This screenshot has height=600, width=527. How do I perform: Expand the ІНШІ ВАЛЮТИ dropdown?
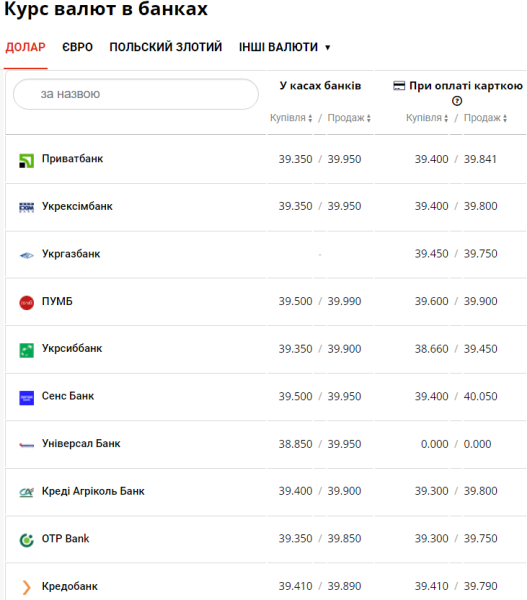[284, 47]
